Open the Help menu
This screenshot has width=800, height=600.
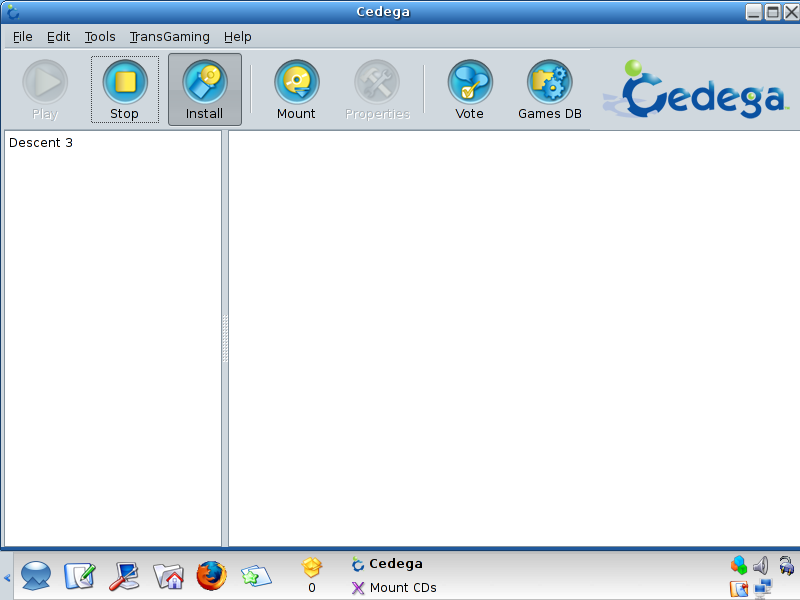click(x=238, y=37)
